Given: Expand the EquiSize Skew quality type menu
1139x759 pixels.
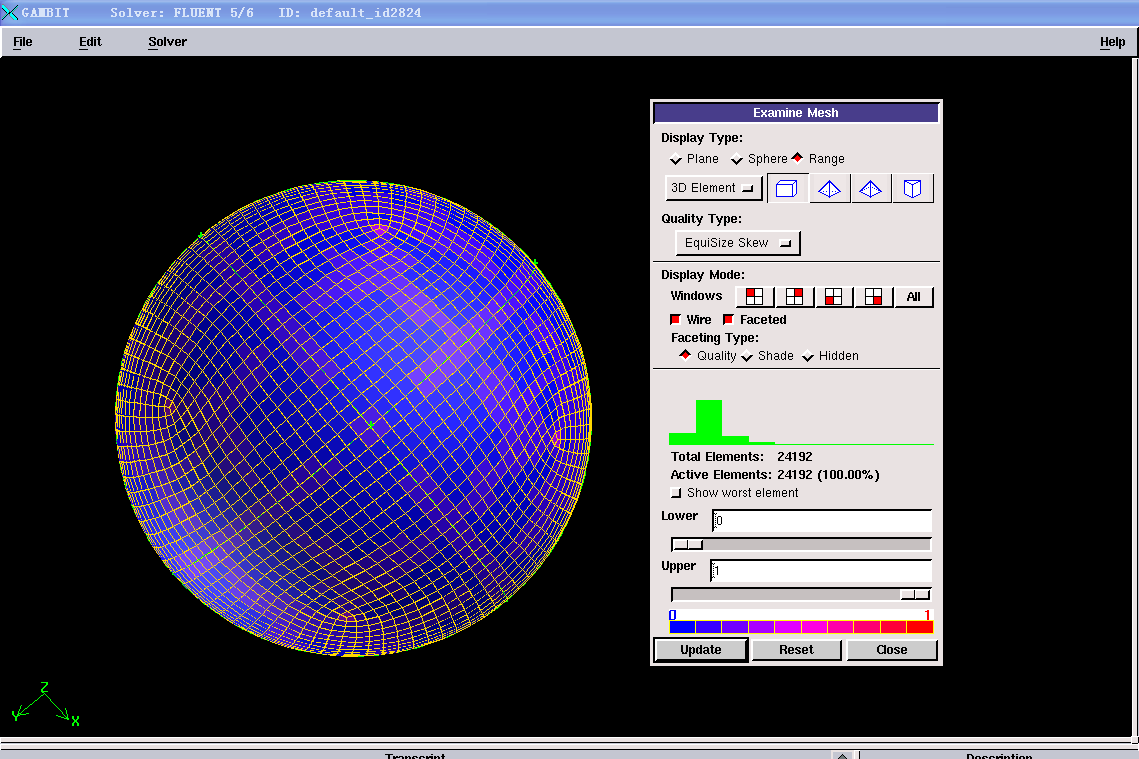Looking at the screenshot, I should [737, 243].
